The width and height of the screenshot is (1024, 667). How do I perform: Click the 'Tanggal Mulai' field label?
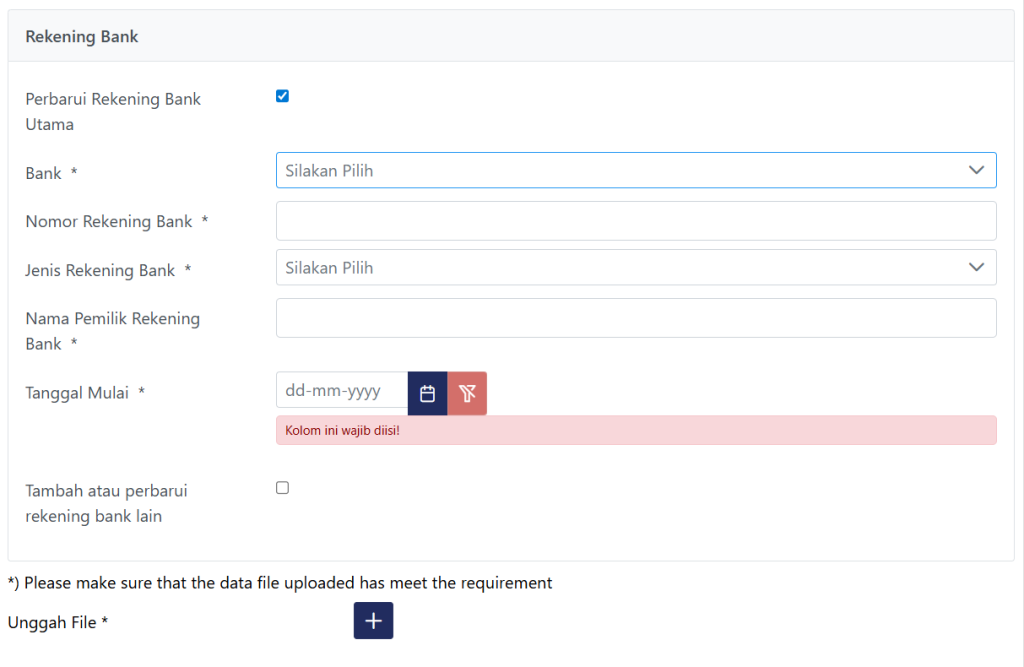(x=77, y=393)
